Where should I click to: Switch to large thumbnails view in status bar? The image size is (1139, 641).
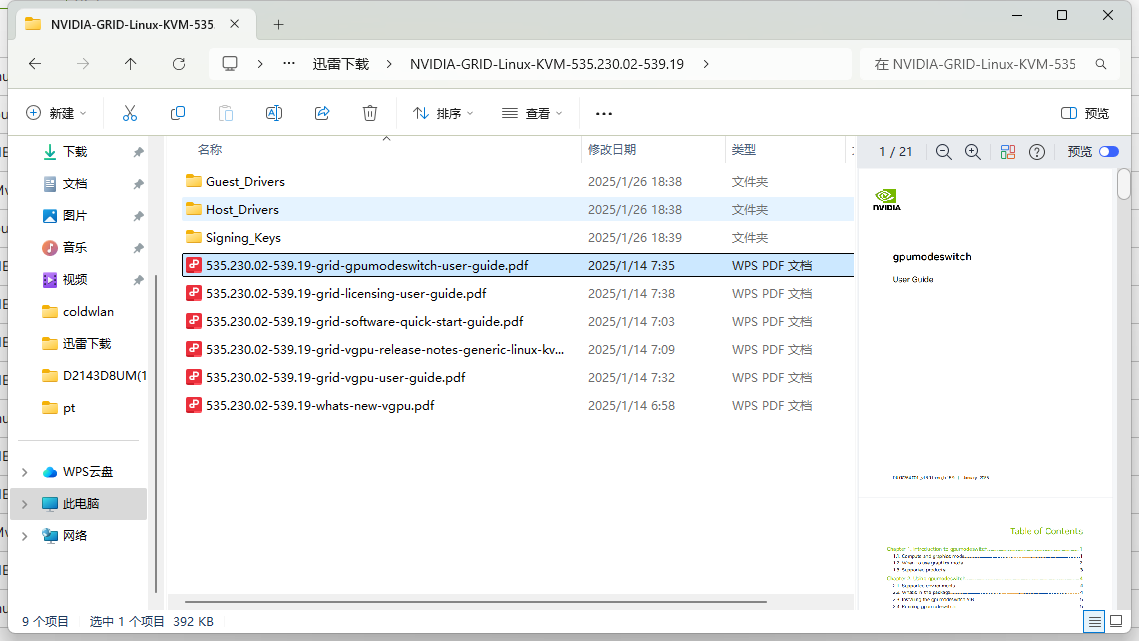point(1120,622)
